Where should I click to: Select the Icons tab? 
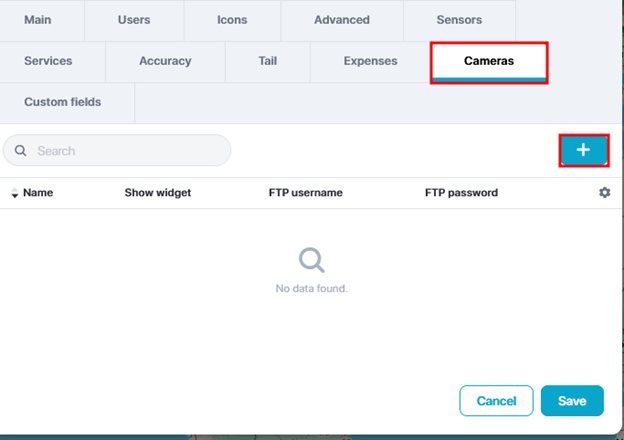(x=232, y=20)
